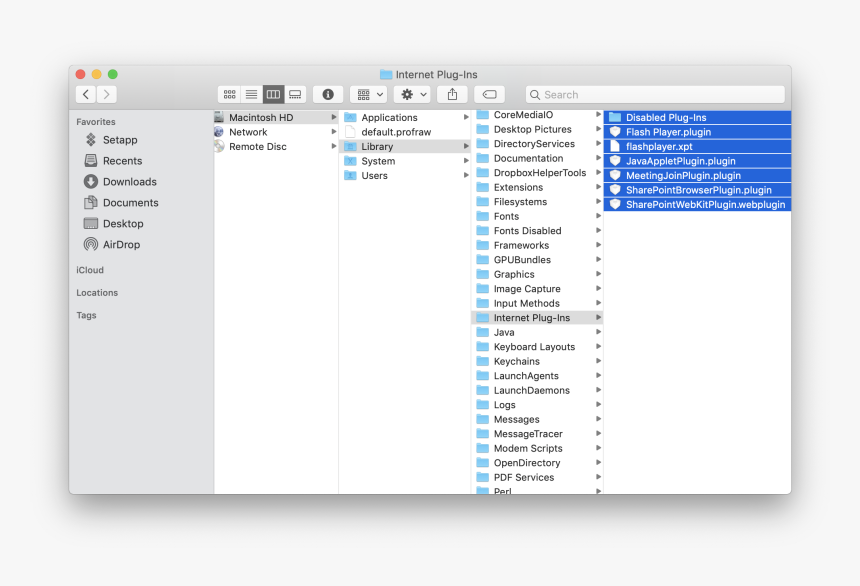Select the Applications folder
The image size is (860, 586).
pos(406,117)
